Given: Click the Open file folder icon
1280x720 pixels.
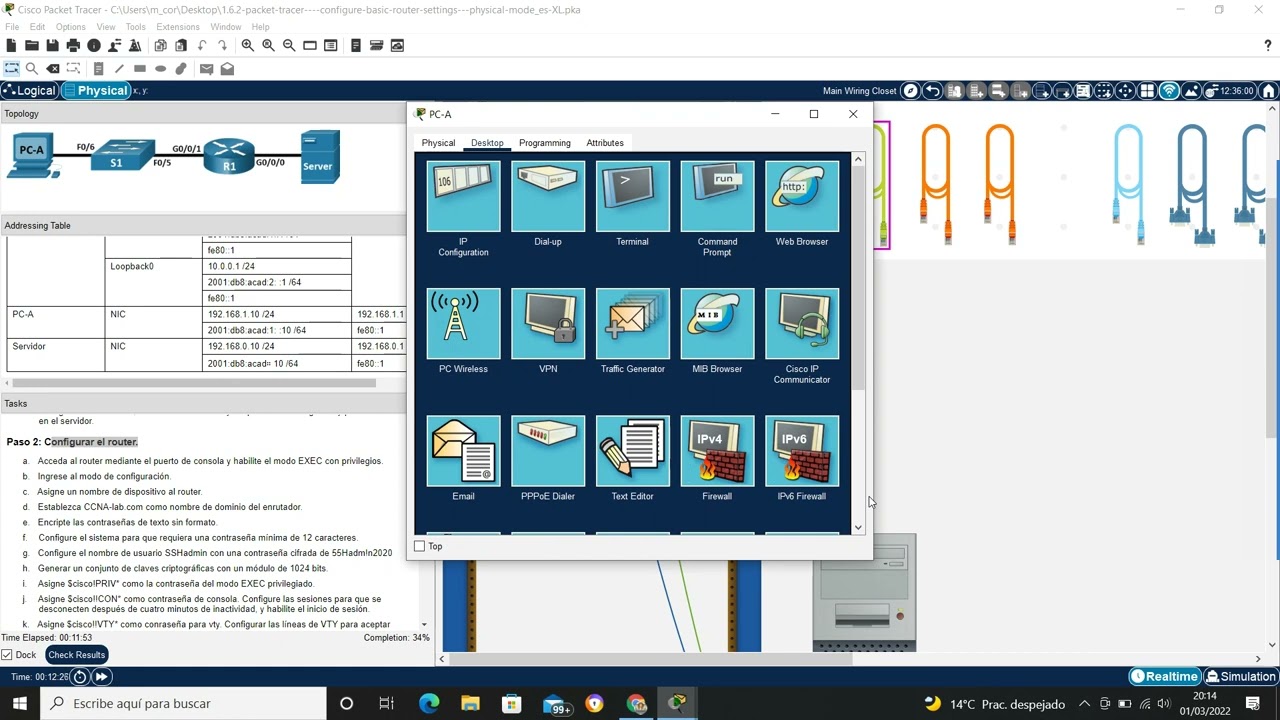Looking at the screenshot, I should (x=32, y=45).
